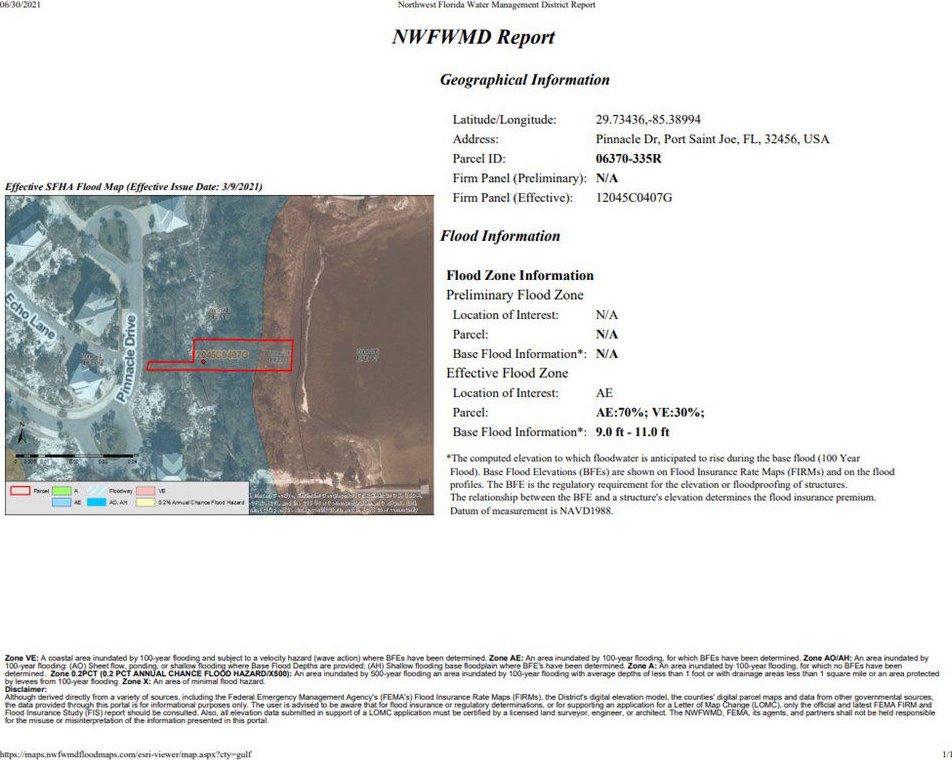Image resolution: width=952 pixels, height=760 pixels.
Task: Click the Zone VE definition text
Action: pos(245,658)
